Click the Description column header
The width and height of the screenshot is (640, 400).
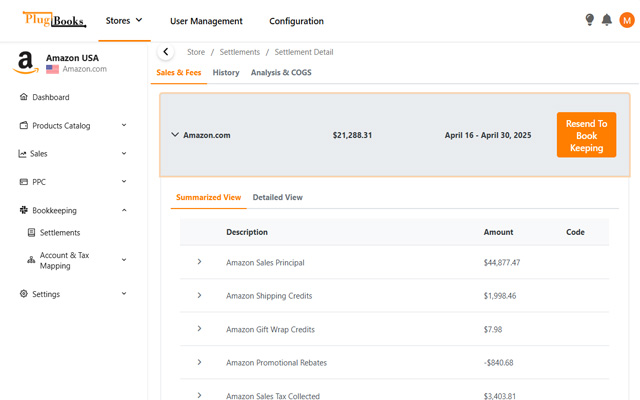point(247,232)
